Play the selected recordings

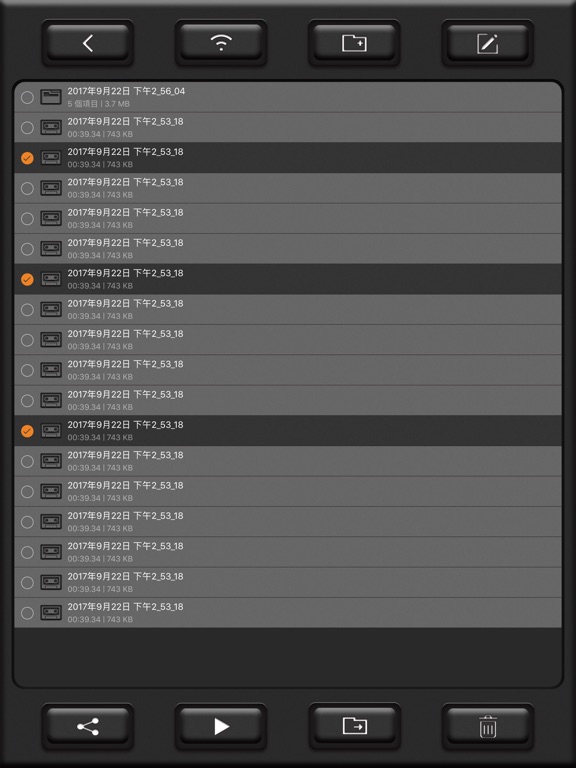(x=221, y=726)
